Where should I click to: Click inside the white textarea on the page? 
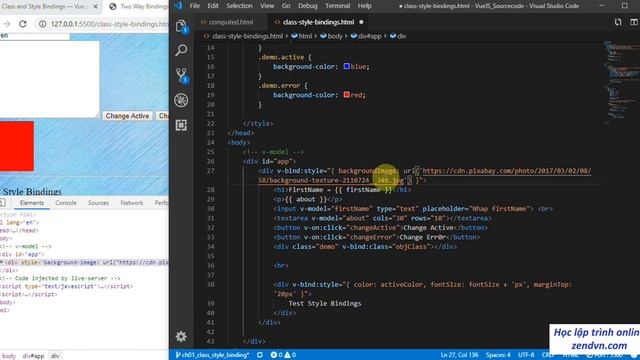point(49,80)
